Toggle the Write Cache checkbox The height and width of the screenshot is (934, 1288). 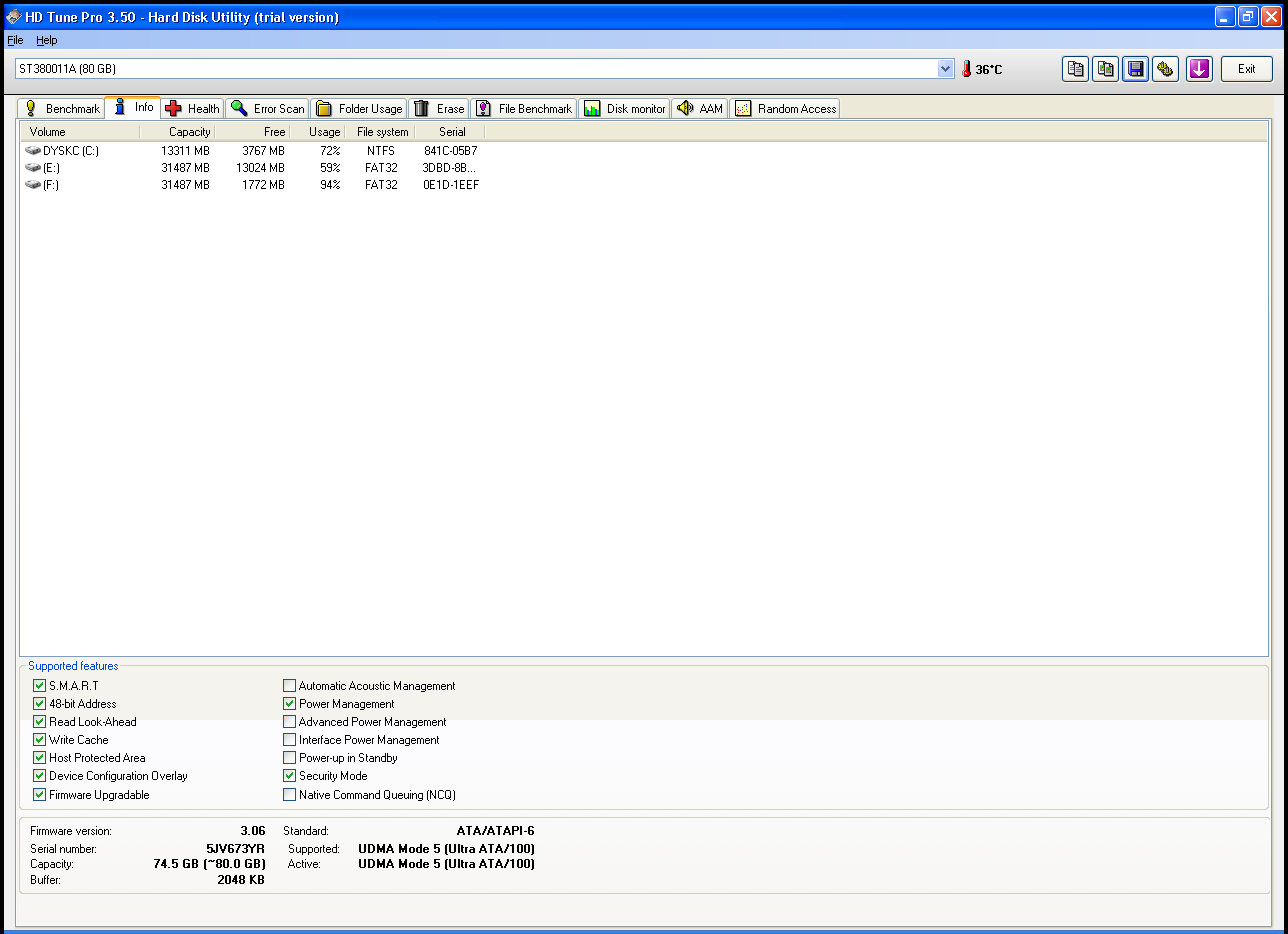tap(40, 740)
